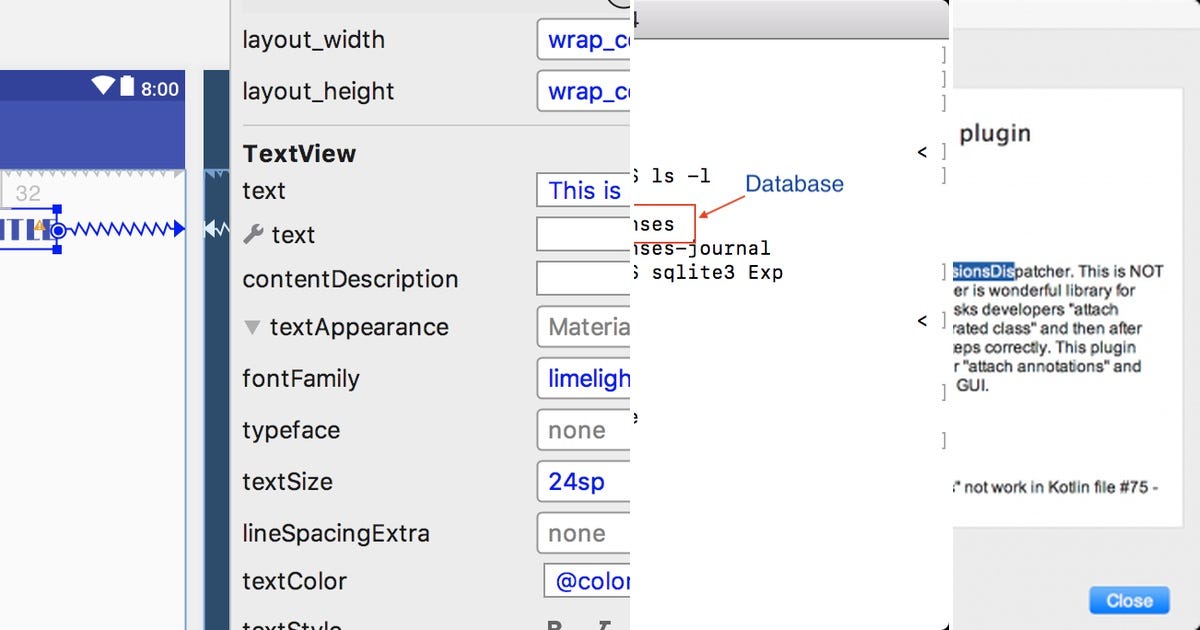Open the typeface none dropdown
This screenshot has height=630, width=1200.
(x=585, y=431)
